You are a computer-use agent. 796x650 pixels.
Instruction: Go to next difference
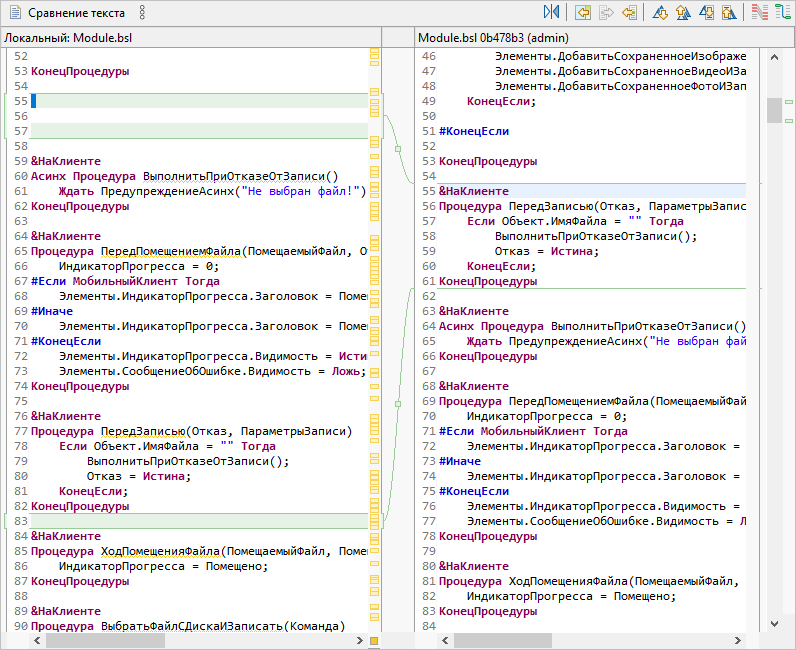(x=660, y=13)
